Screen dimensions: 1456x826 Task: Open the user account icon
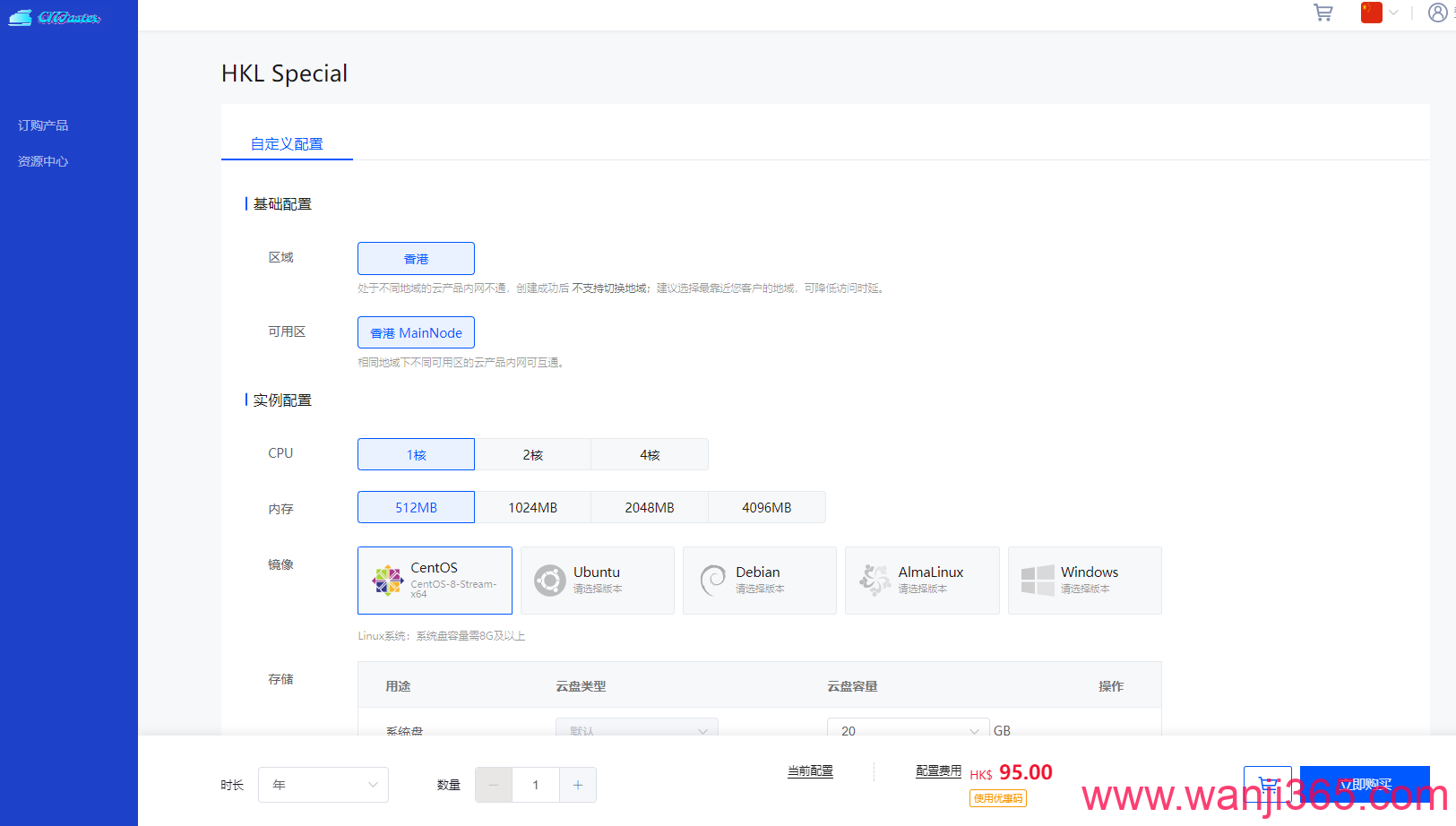[x=1438, y=13]
